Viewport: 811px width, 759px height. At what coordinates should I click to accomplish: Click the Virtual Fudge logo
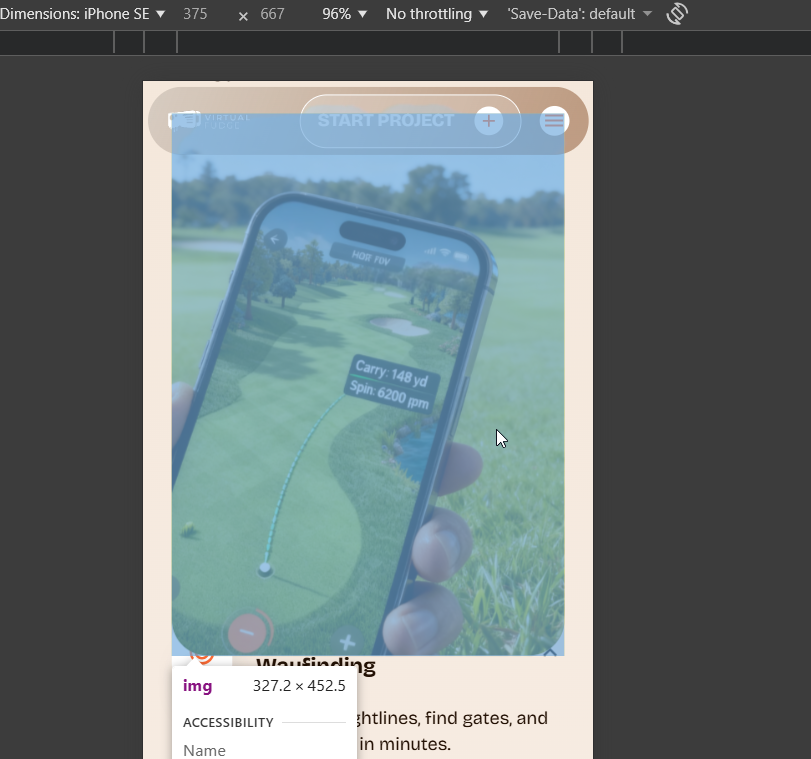coord(209,121)
